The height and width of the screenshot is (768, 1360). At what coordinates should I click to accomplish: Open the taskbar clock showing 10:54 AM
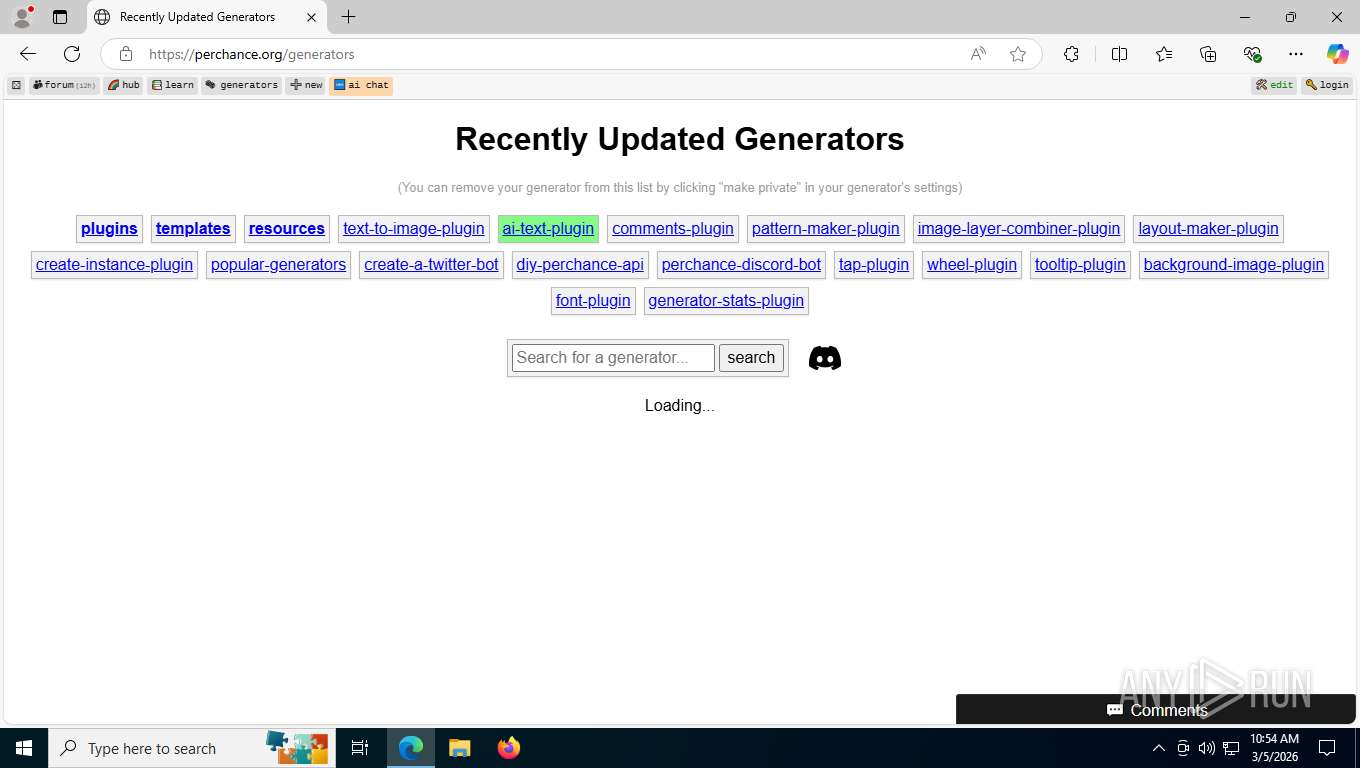(x=1274, y=748)
